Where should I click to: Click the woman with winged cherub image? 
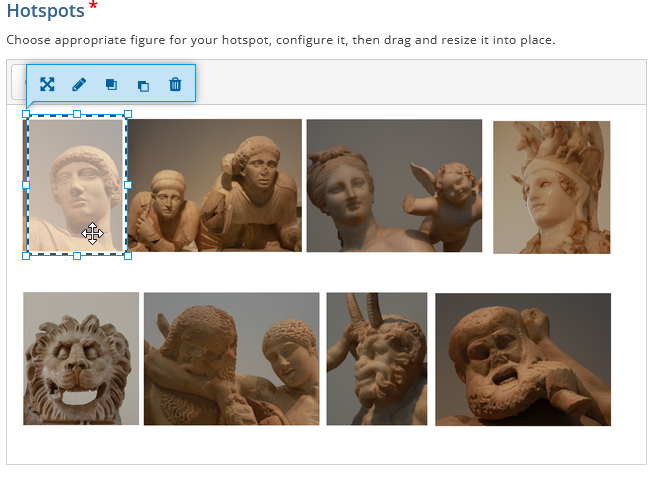(394, 185)
